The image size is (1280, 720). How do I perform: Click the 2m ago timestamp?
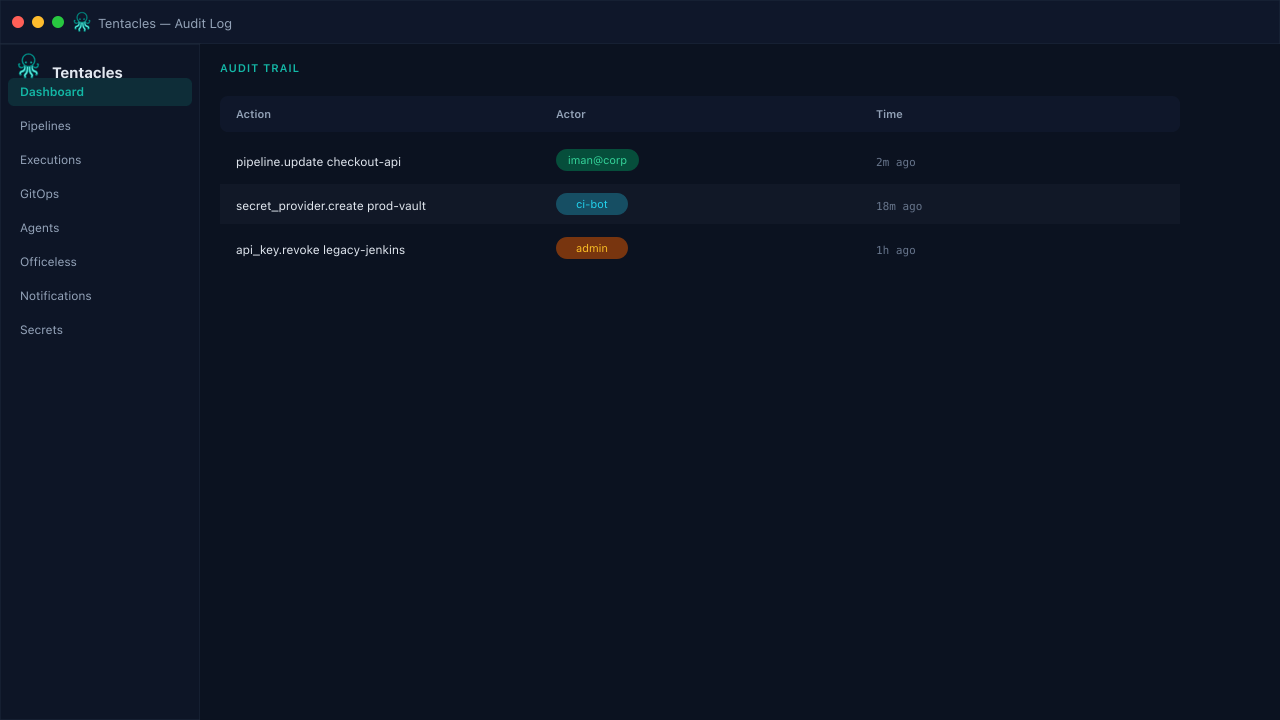coord(895,162)
